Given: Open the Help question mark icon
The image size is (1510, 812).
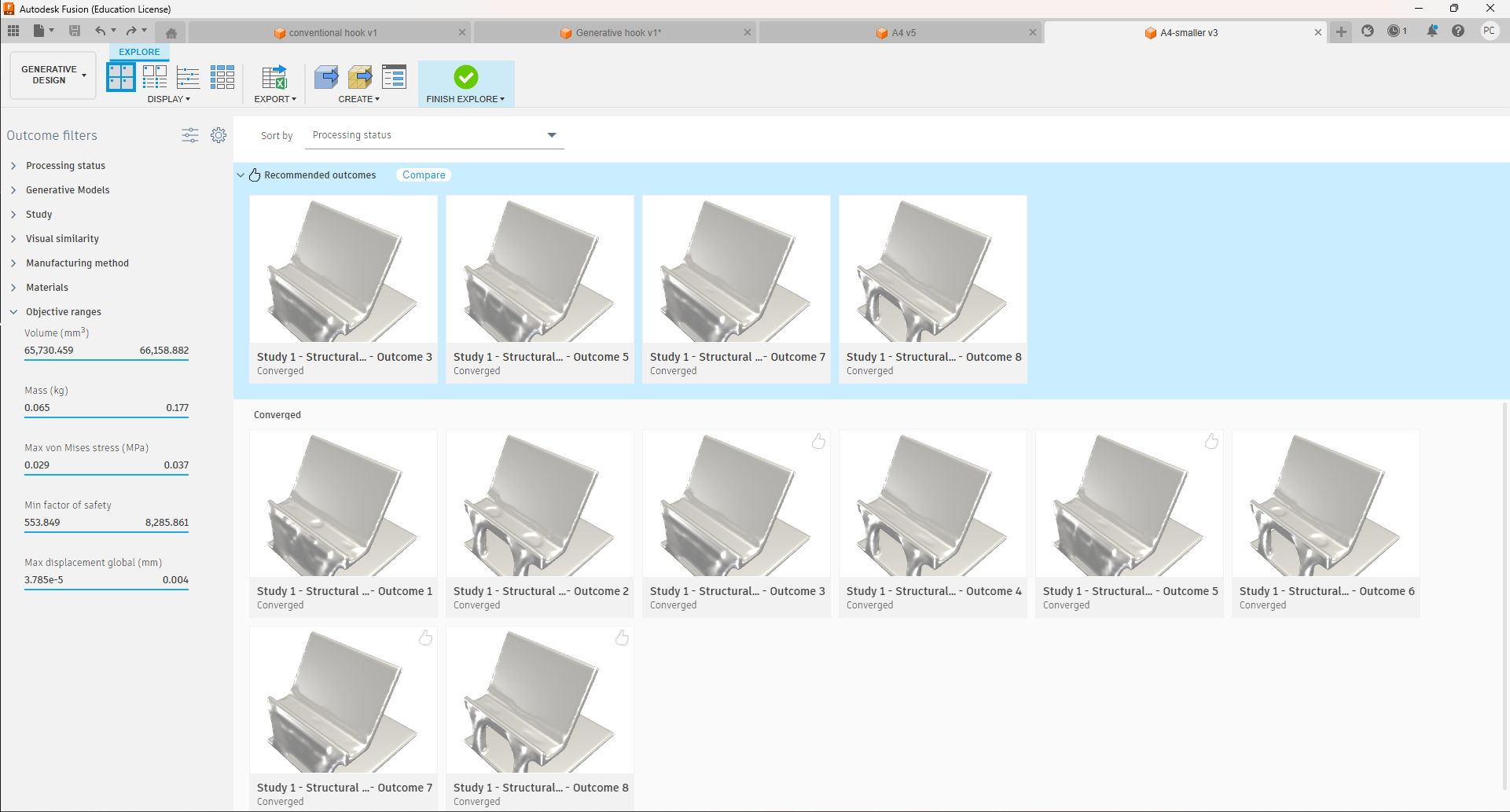Looking at the screenshot, I should (x=1458, y=31).
